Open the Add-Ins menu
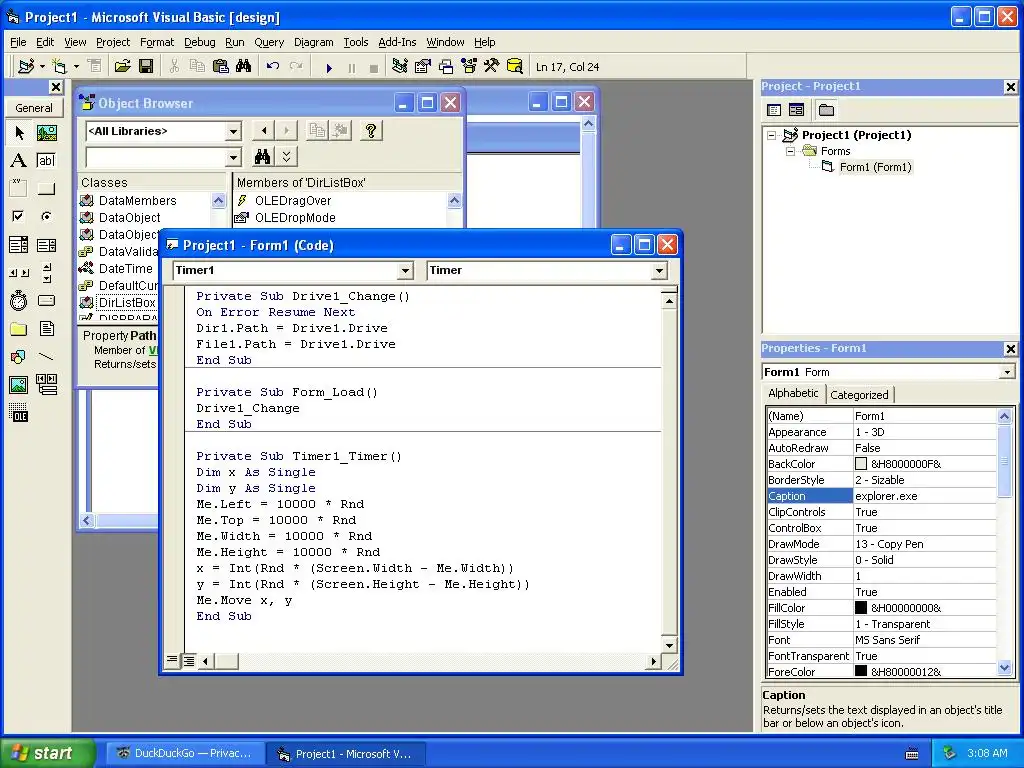The width and height of the screenshot is (1024, 768). tap(397, 42)
